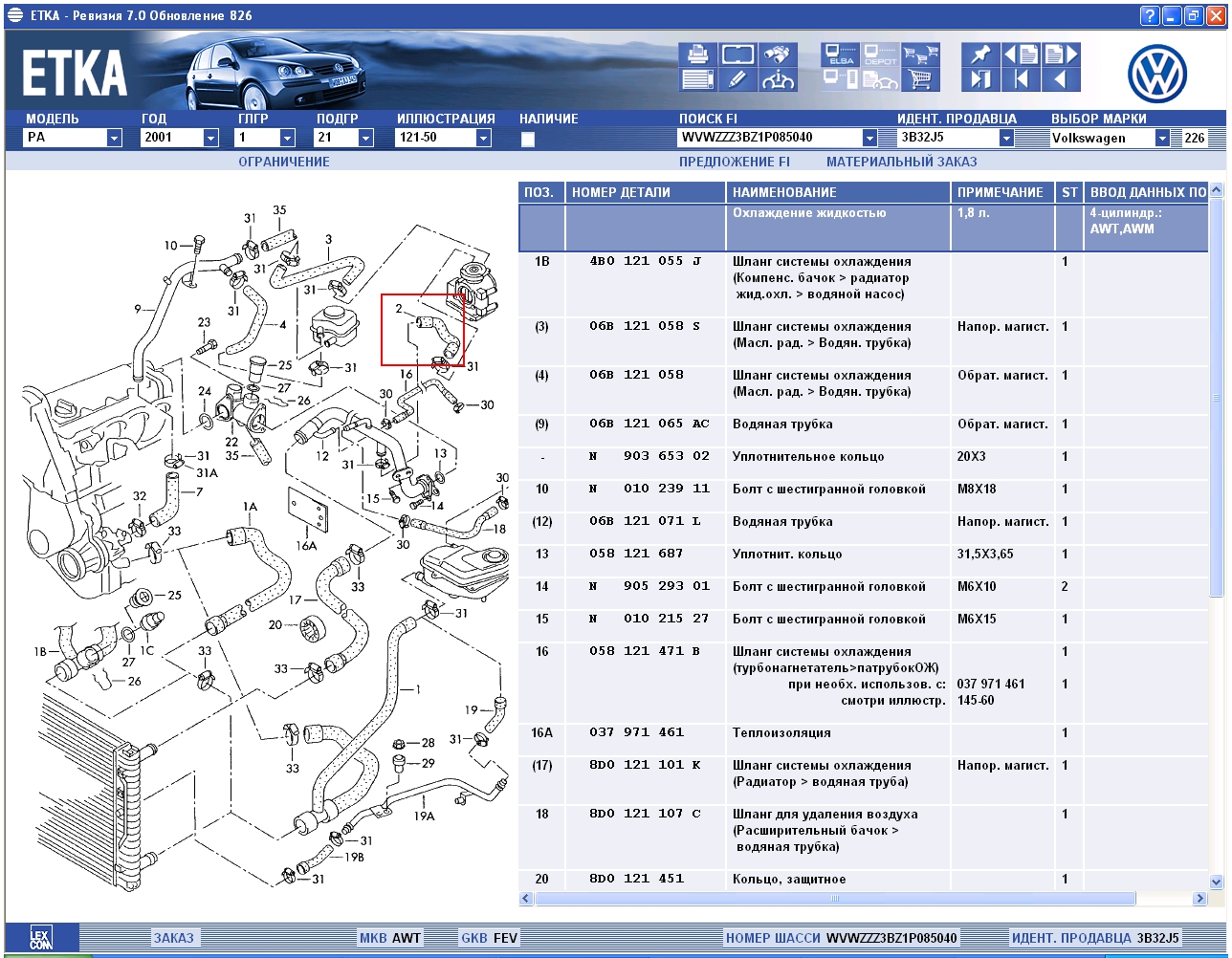Click the ОГРАНИЧЕНИЕ link

tap(284, 162)
